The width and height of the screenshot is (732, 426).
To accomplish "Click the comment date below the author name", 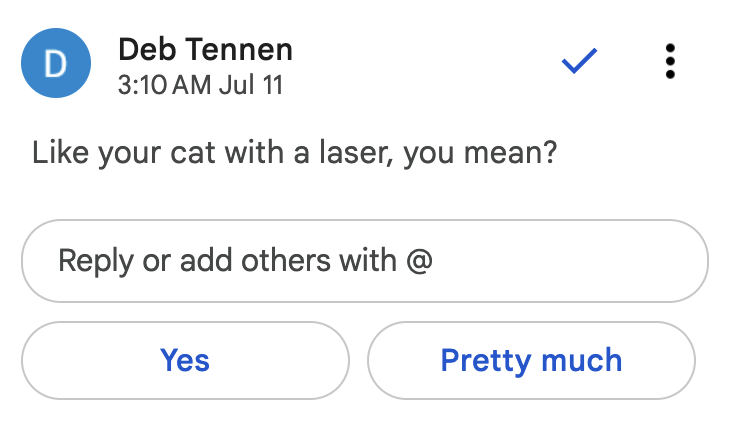I will click(200, 85).
